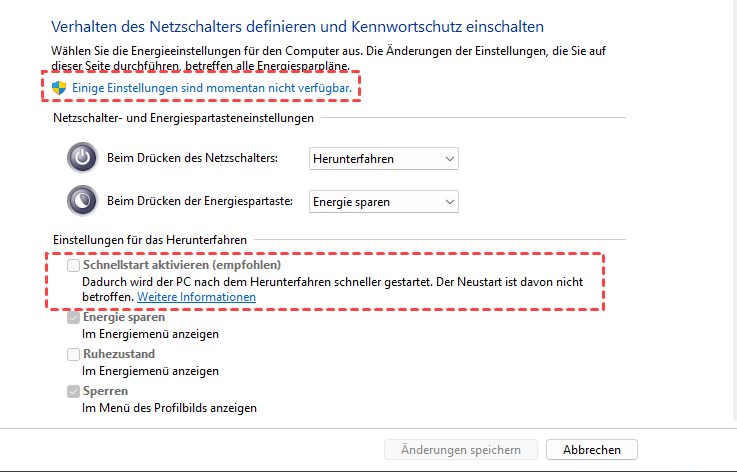Click the 'Beim Drücken des Netzschalters' label
Screen dimensions: 737x472
[192, 159]
